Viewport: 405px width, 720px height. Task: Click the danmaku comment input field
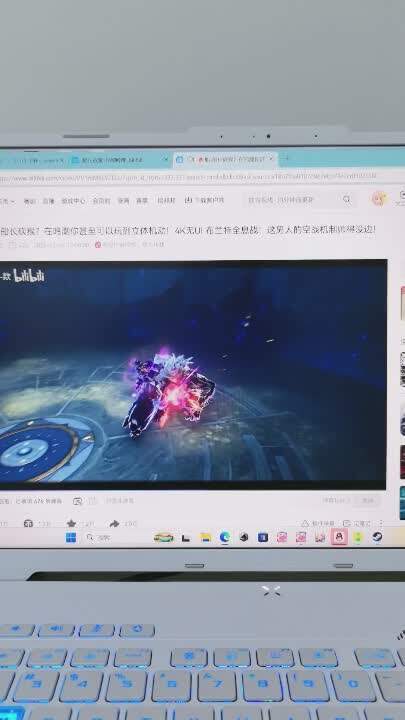point(209,501)
